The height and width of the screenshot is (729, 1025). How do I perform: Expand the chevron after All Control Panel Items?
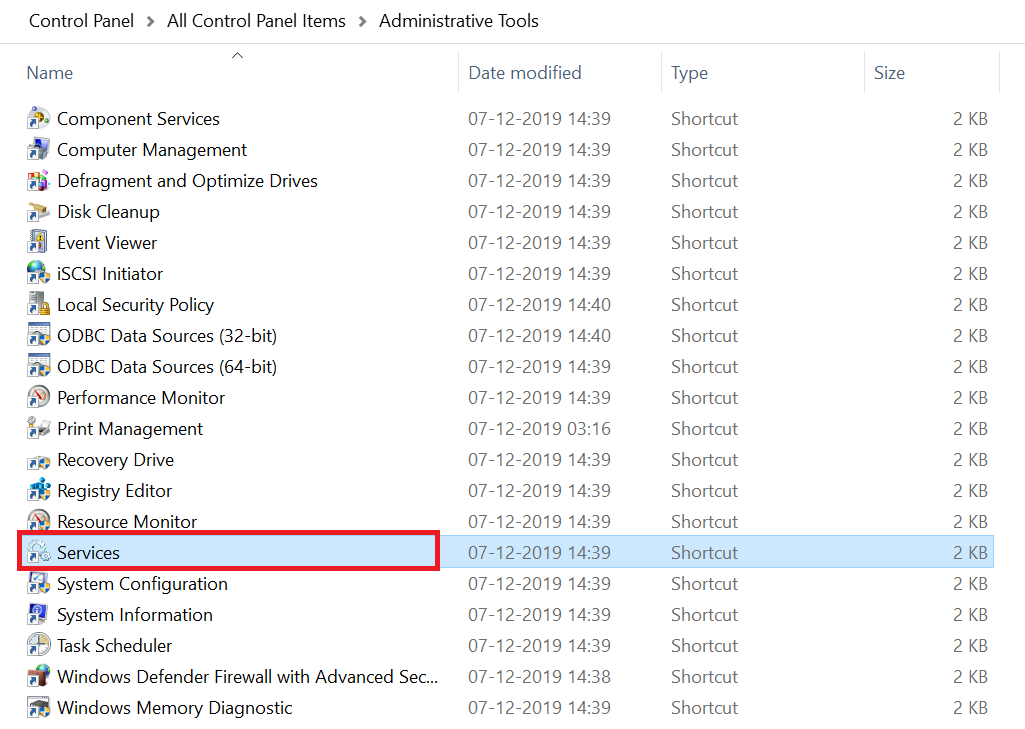pyautogui.click(x=363, y=22)
